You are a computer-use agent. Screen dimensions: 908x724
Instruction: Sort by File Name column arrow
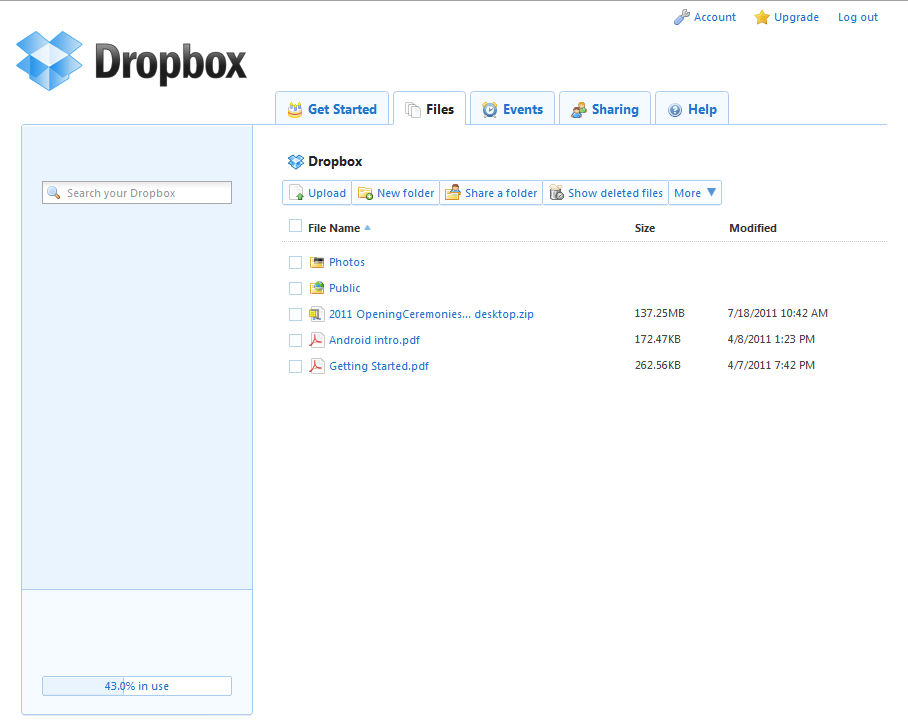367,228
